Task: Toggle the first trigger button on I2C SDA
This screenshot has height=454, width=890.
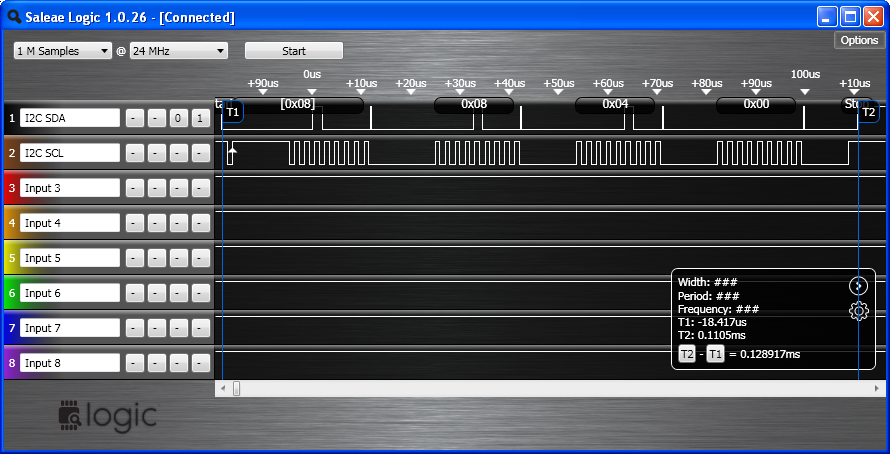Action: coord(135,119)
